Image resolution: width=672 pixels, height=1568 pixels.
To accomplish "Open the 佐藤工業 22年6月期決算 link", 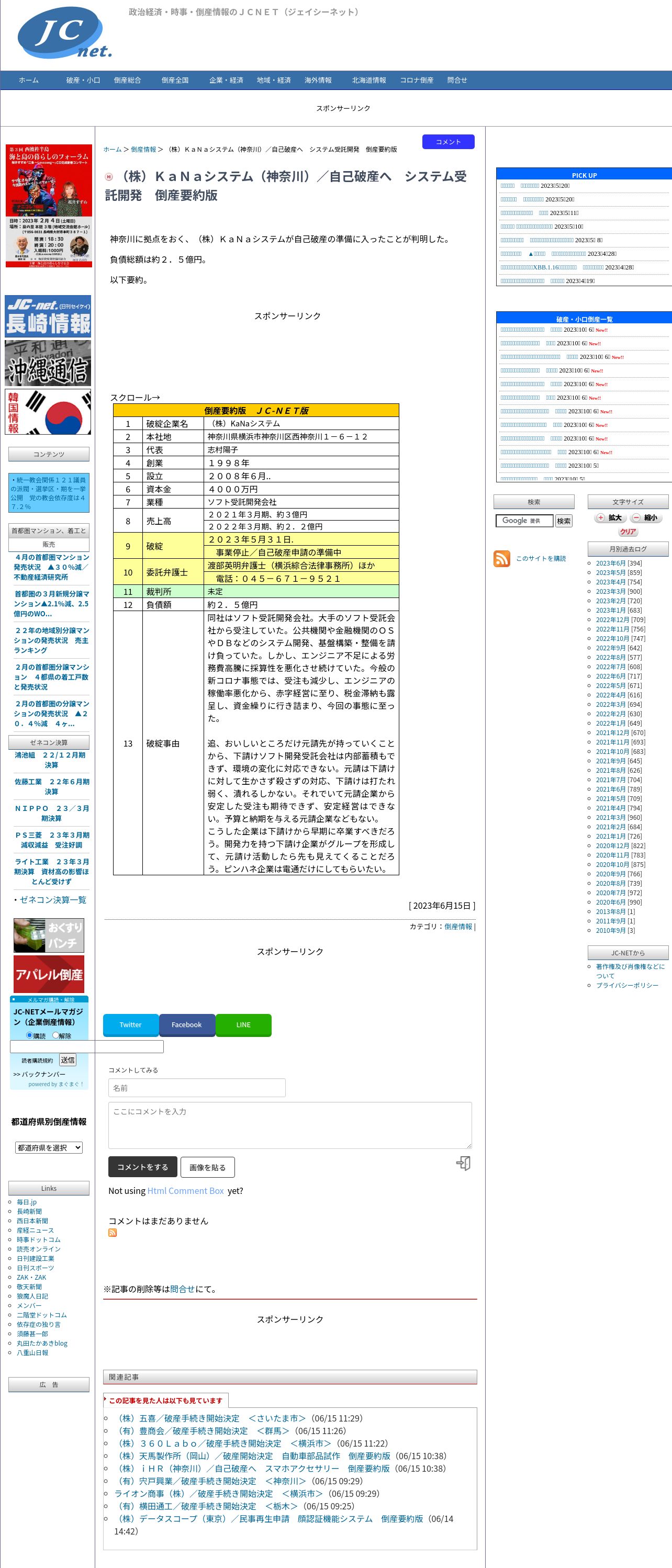I will pyautogui.click(x=52, y=786).
